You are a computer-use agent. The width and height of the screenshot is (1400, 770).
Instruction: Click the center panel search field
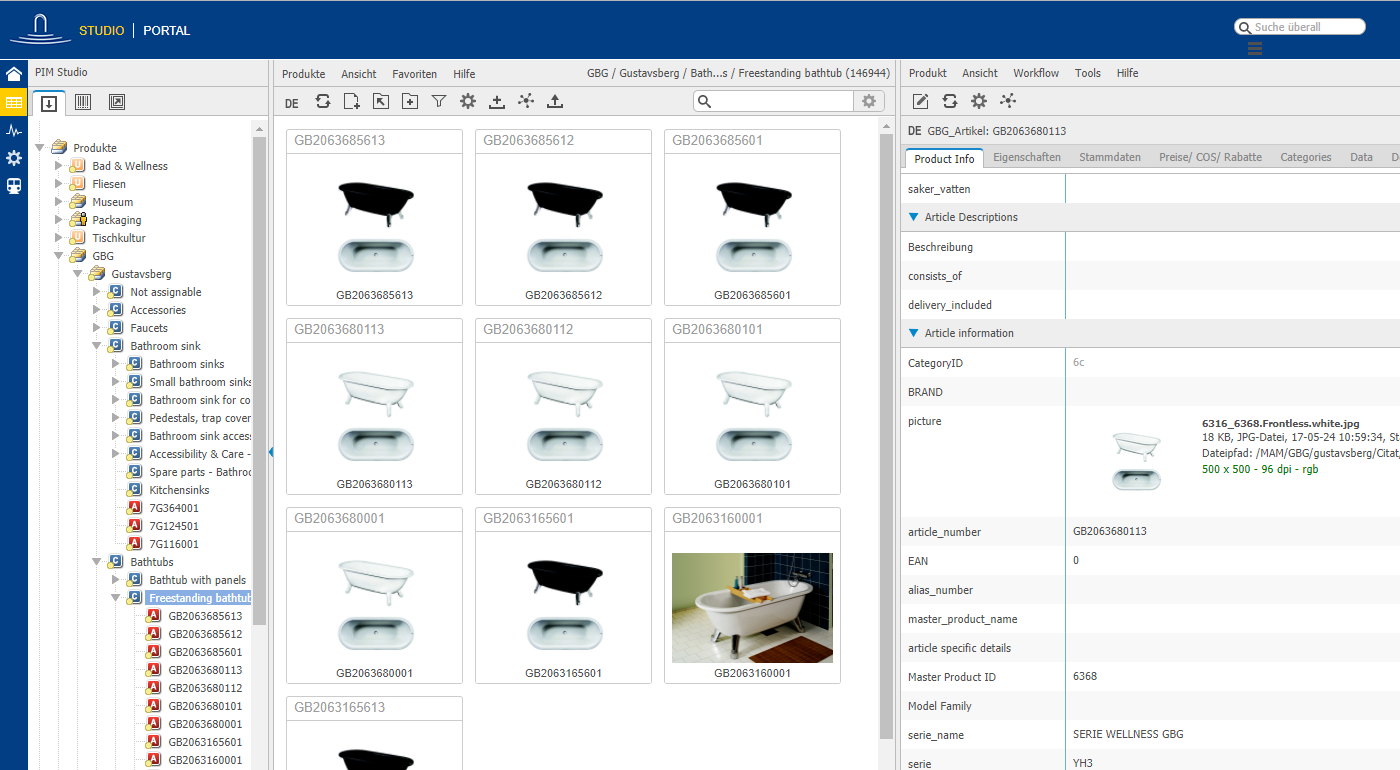pyautogui.click(x=774, y=101)
